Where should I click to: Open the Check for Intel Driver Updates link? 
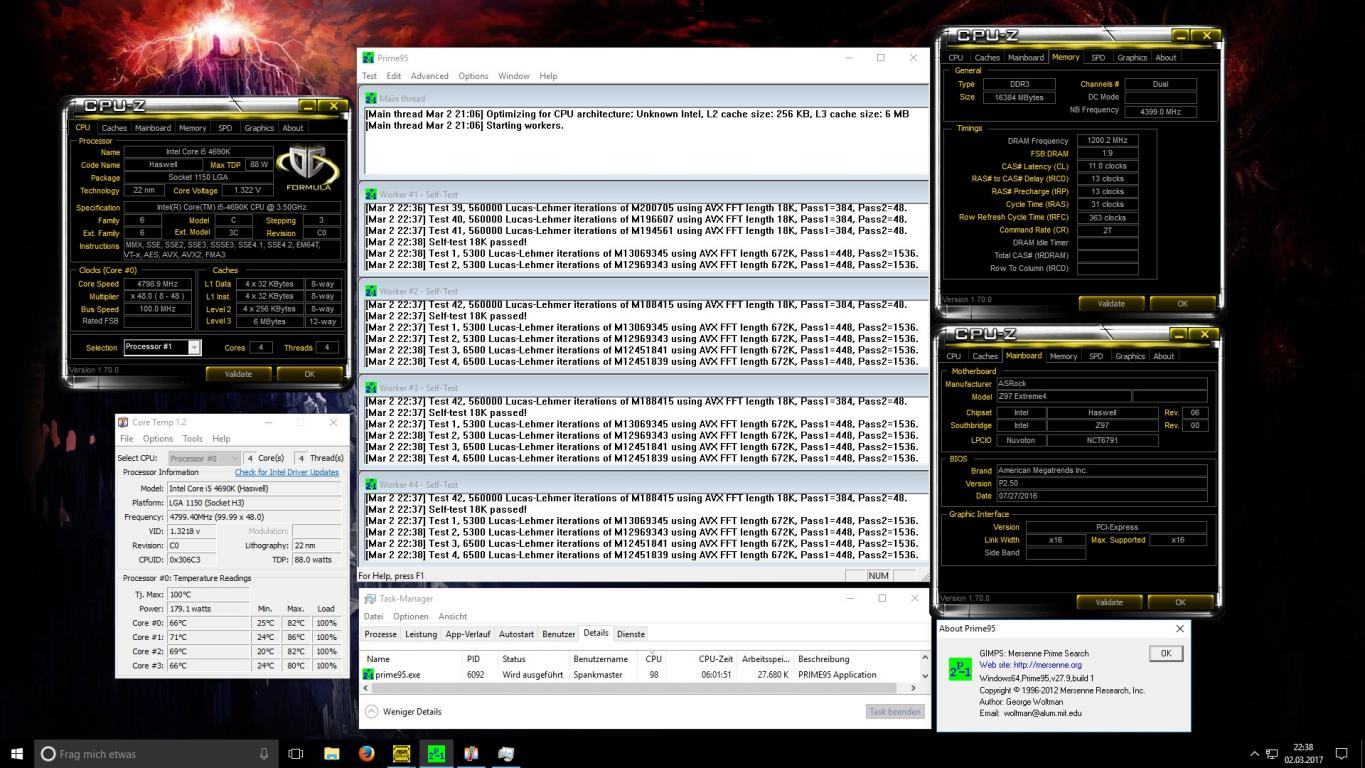(287, 472)
